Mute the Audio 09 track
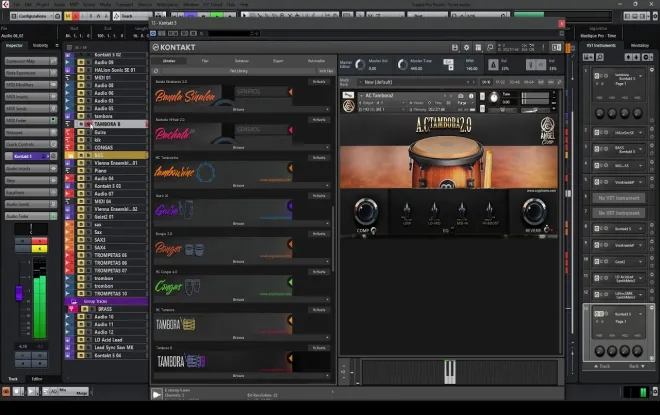660x415 pixels. 81,62
